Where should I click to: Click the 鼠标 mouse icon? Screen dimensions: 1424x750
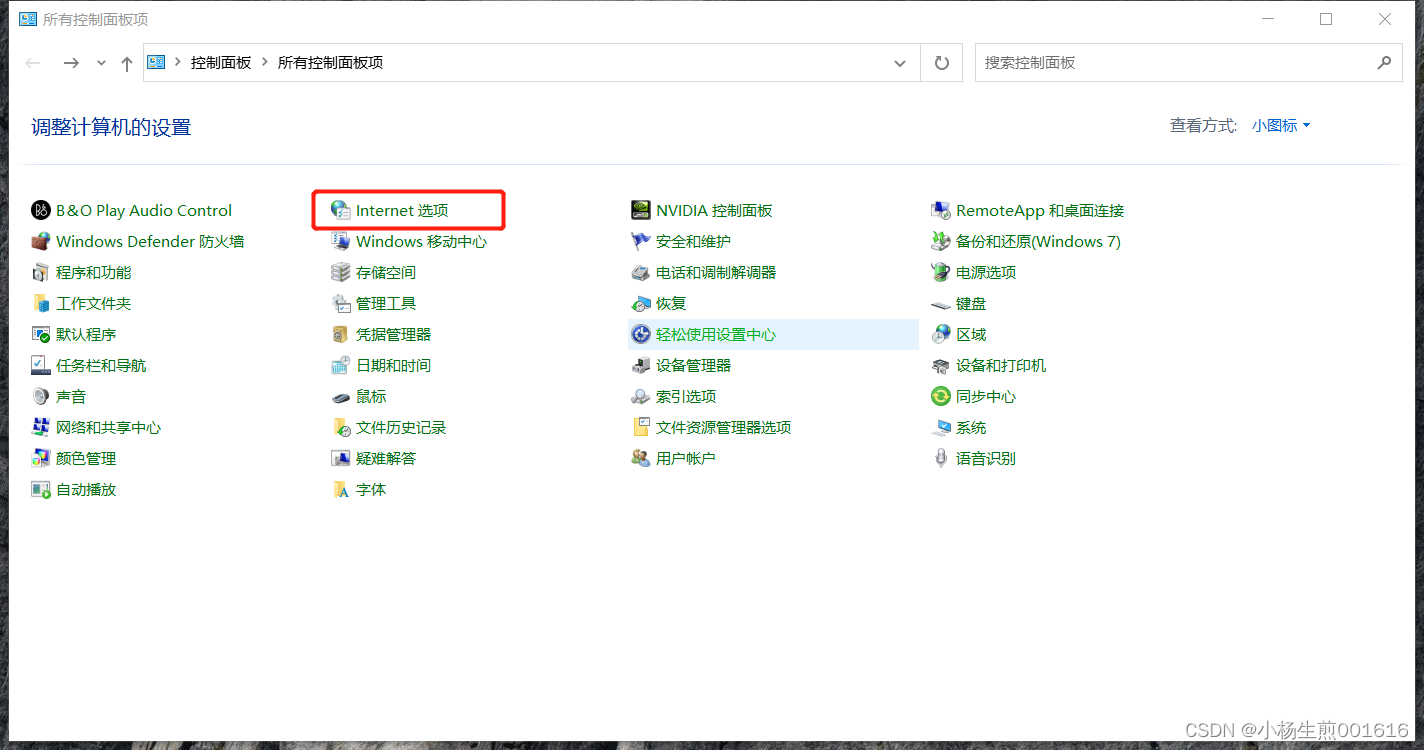point(341,396)
